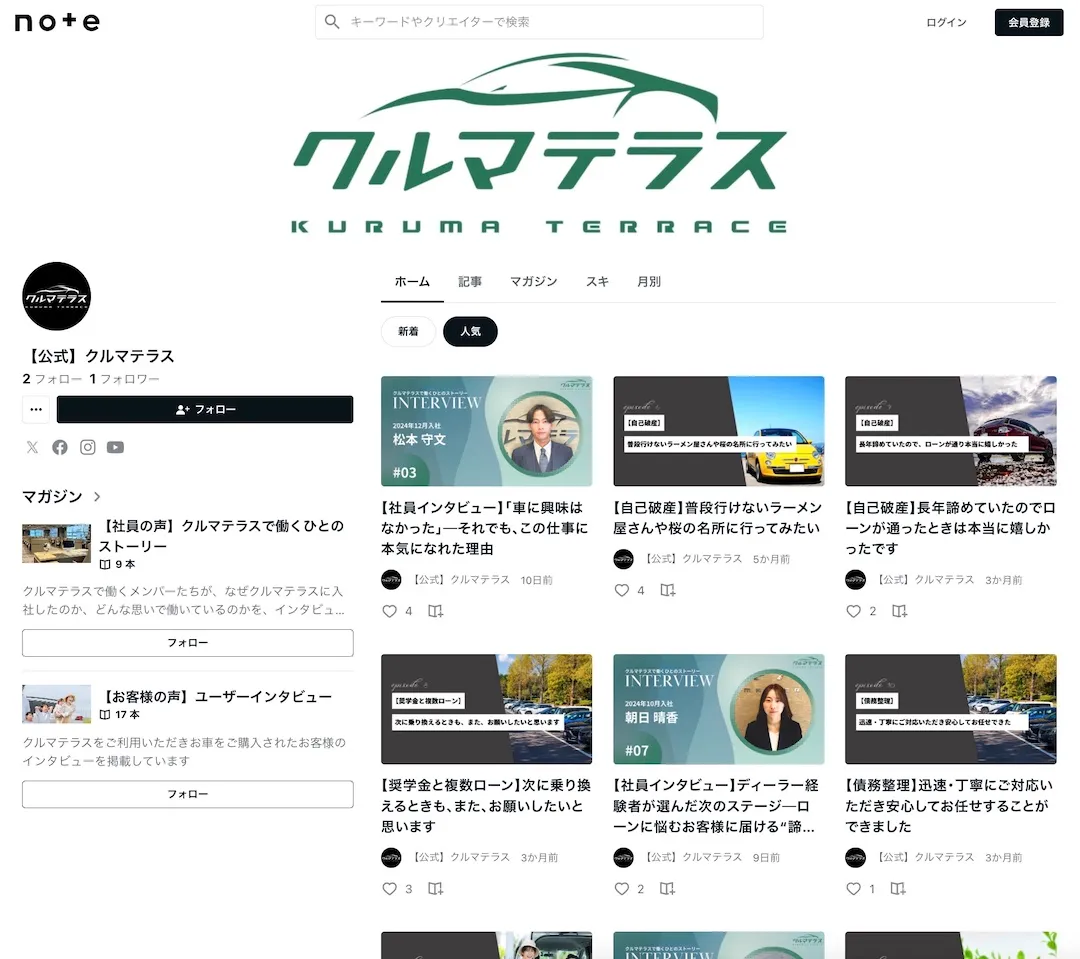The height and width of the screenshot is (959, 1080).
Task: Like the 松本 守文 interview article
Action: [x=390, y=611]
